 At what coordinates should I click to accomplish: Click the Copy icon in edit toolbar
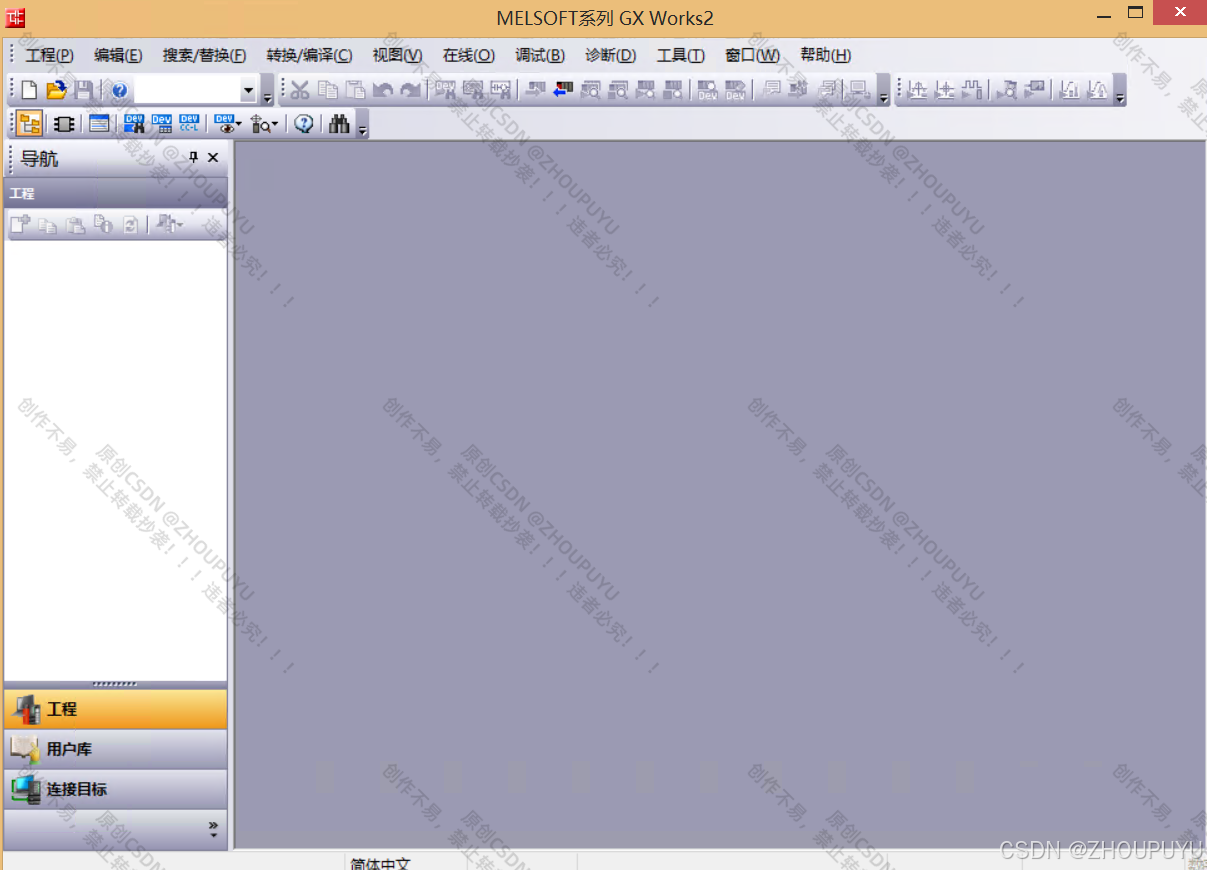point(328,90)
